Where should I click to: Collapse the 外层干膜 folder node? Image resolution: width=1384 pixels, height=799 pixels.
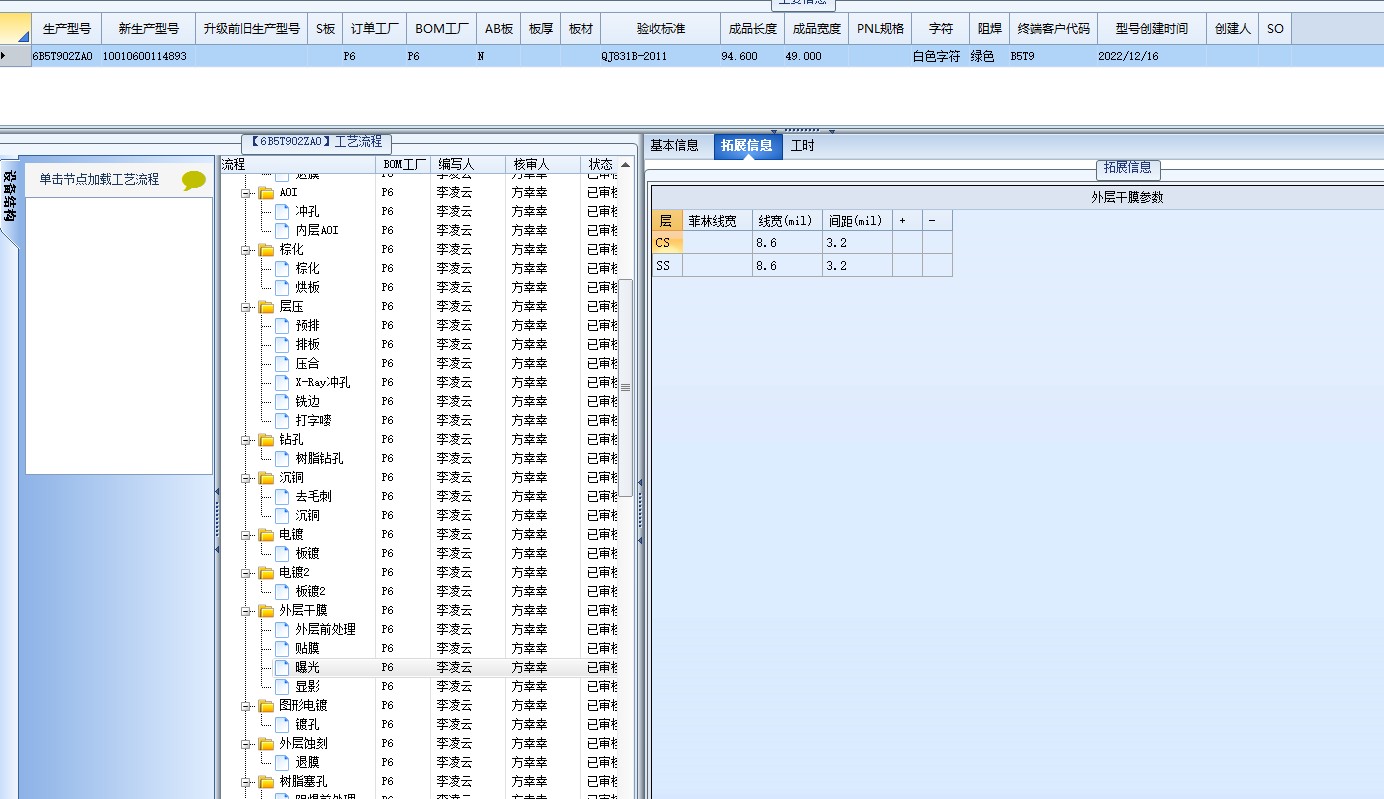click(x=246, y=611)
